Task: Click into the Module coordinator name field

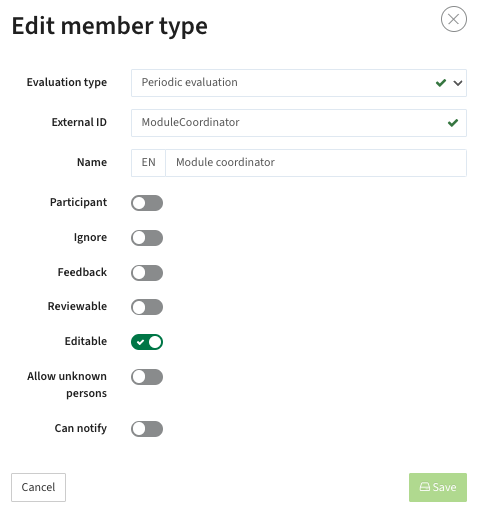Action: coord(316,163)
